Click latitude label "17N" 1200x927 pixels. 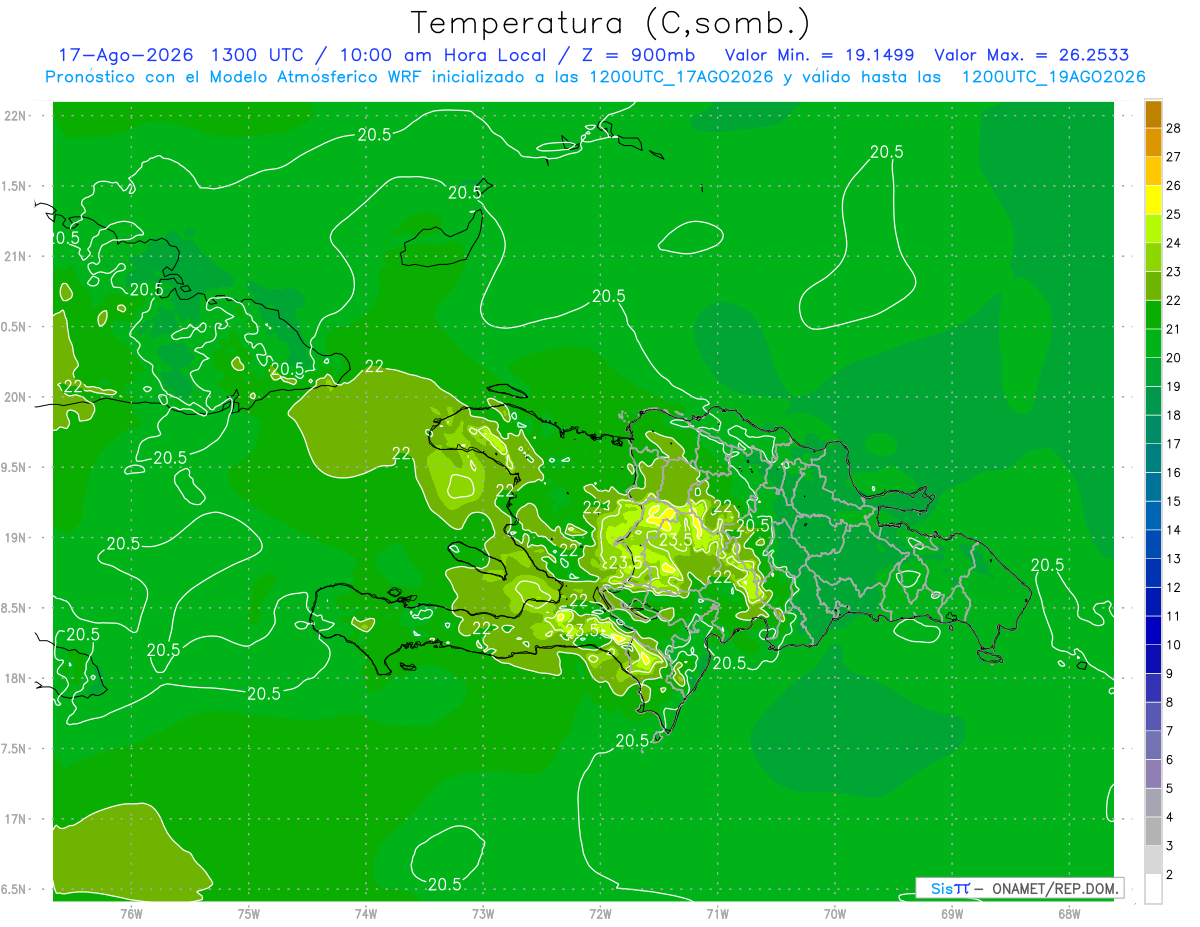click(x=16, y=819)
